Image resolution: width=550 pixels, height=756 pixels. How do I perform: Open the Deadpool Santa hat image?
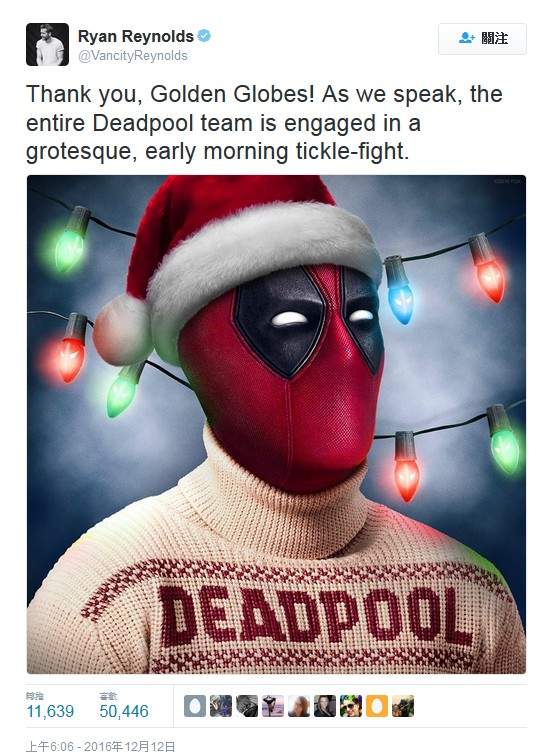[x=276, y=424]
